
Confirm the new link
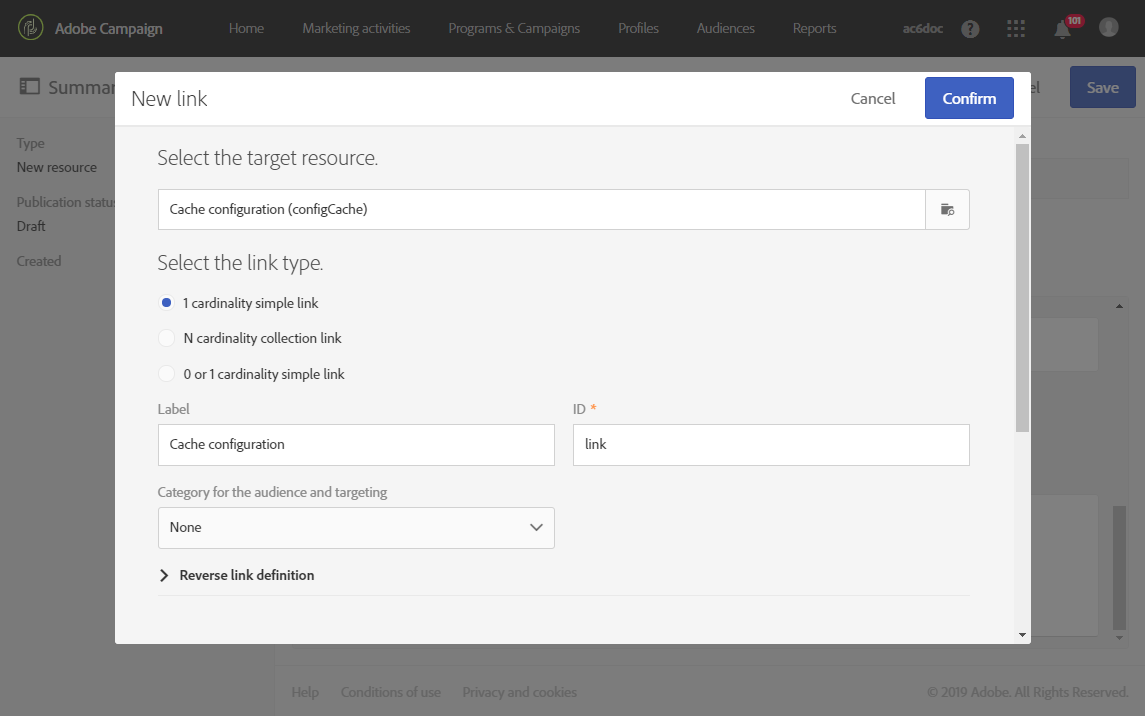click(x=969, y=98)
